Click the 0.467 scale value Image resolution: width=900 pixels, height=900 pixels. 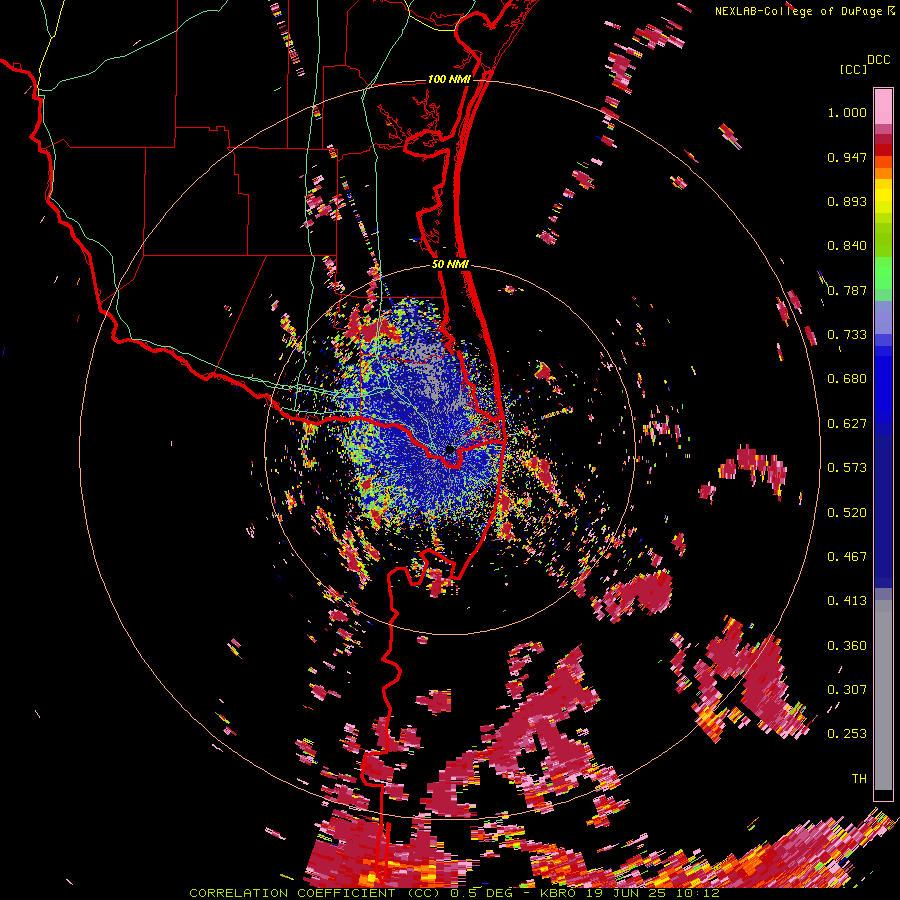(847, 557)
